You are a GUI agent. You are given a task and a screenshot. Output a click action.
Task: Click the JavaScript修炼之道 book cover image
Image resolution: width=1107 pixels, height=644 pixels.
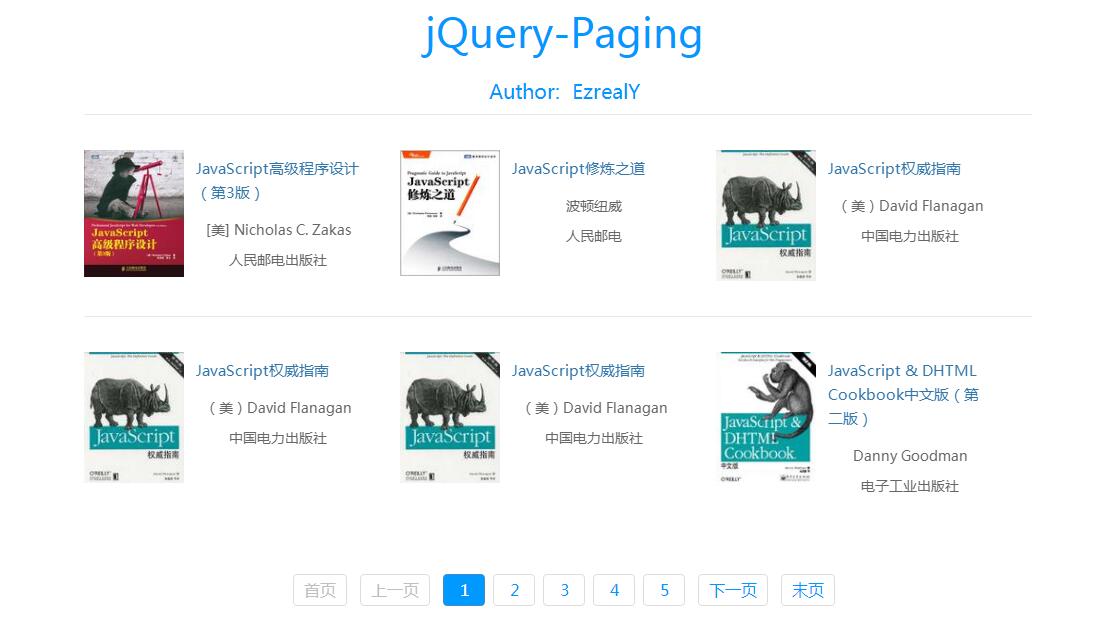pyautogui.click(x=449, y=213)
